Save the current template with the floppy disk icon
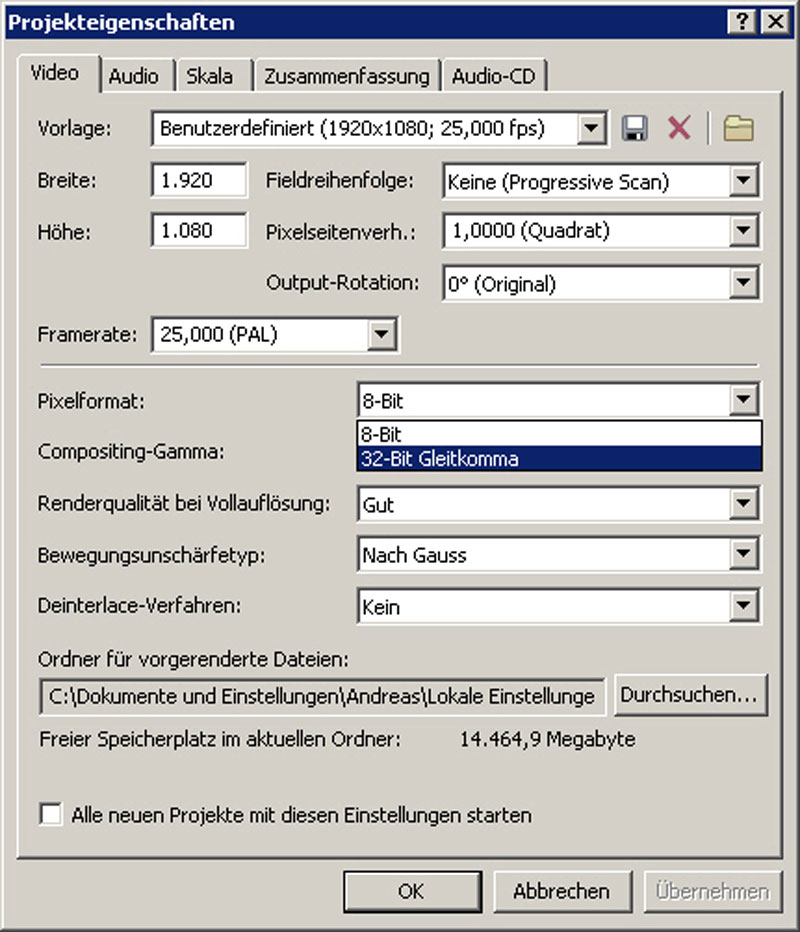Screen dimensions: 800x932 click(x=633, y=128)
